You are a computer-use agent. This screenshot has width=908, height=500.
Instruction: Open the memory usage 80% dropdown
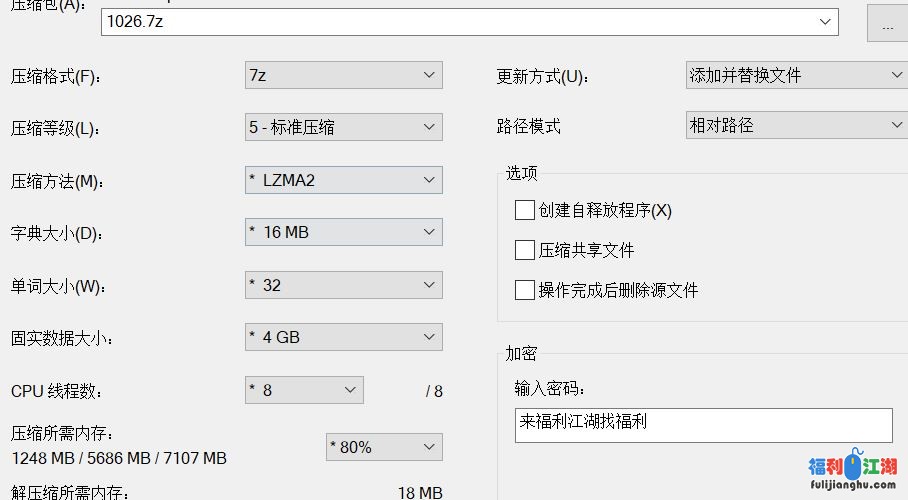coord(429,447)
